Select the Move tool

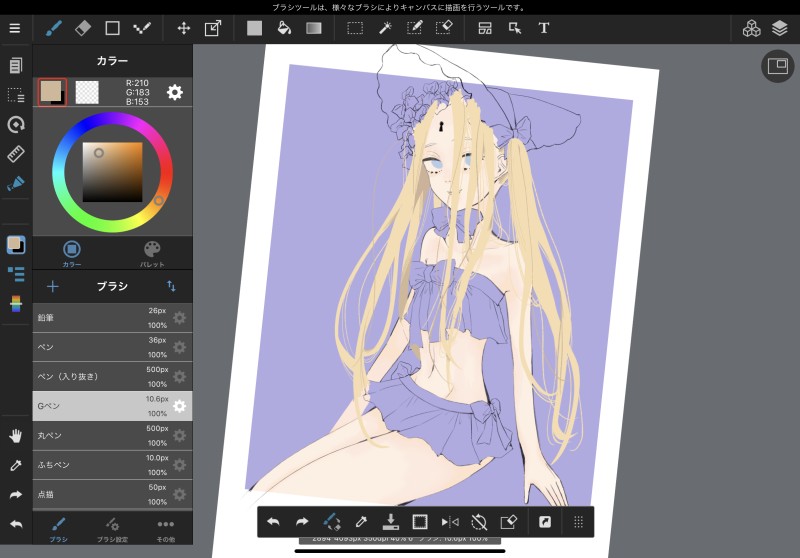pyautogui.click(x=184, y=28)
